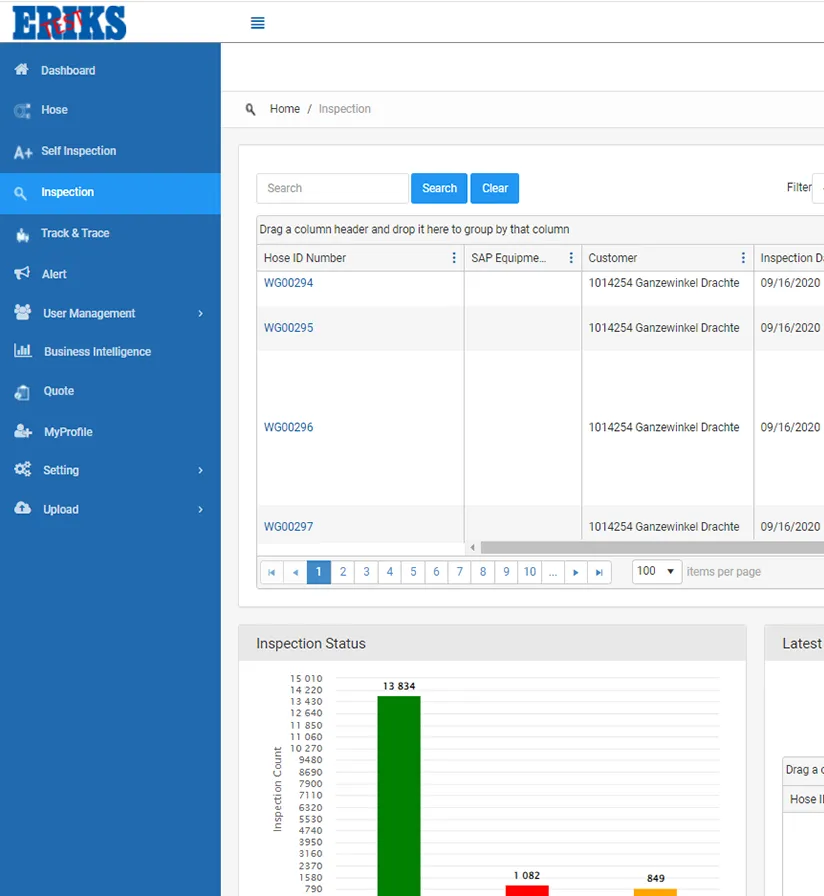Click the hamburger menu icon
Viewport: 824px width, 896px height.
pos(257,23)
